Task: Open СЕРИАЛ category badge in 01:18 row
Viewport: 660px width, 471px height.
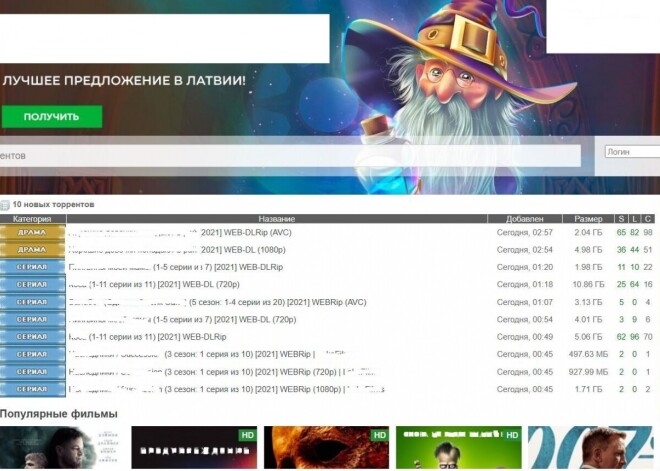Action: click(x=32, y=285)
